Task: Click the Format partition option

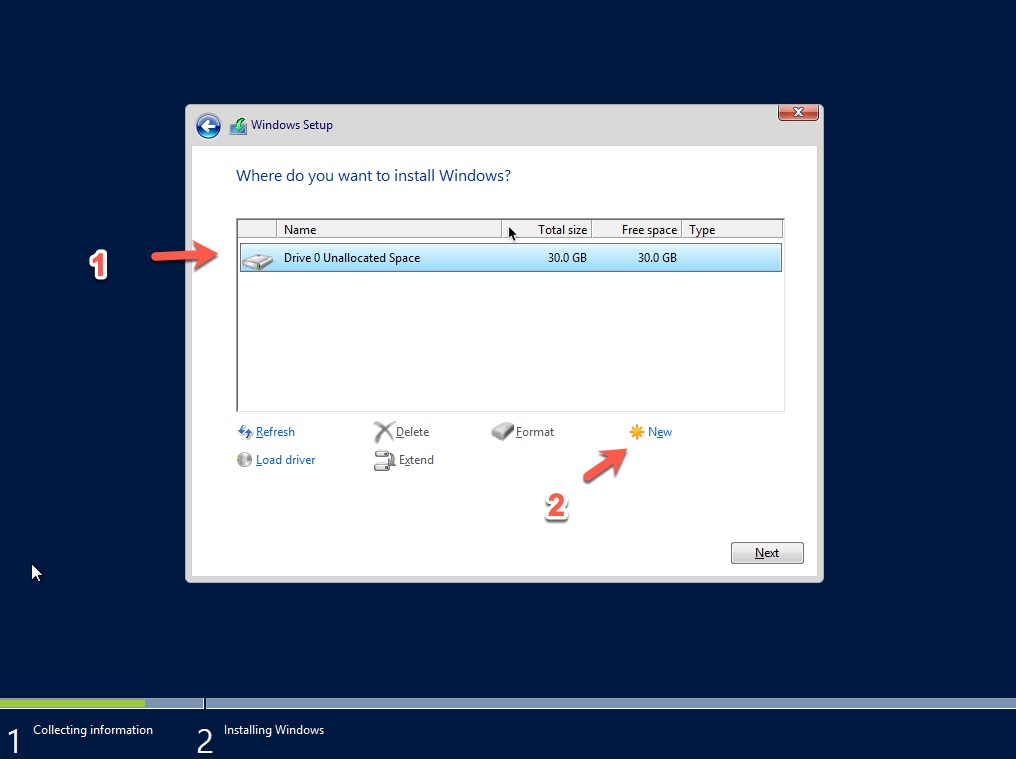Action: click(x=535, y=432)
